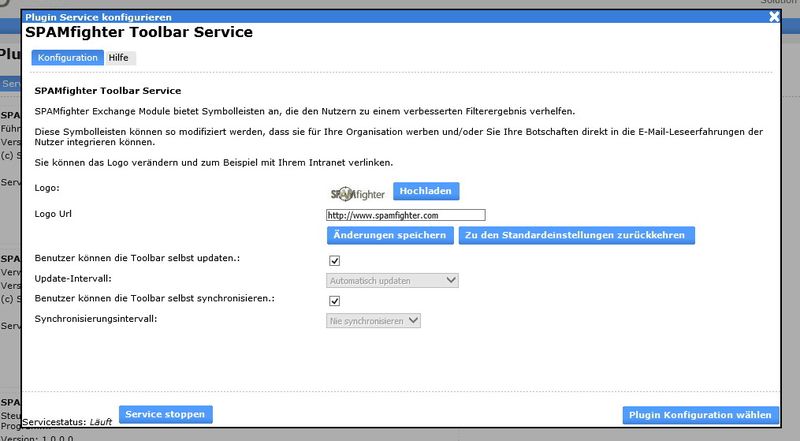Click the 'Logo Url' label
This screenshot has width=800, height=441.
click(x=53, y=214)
